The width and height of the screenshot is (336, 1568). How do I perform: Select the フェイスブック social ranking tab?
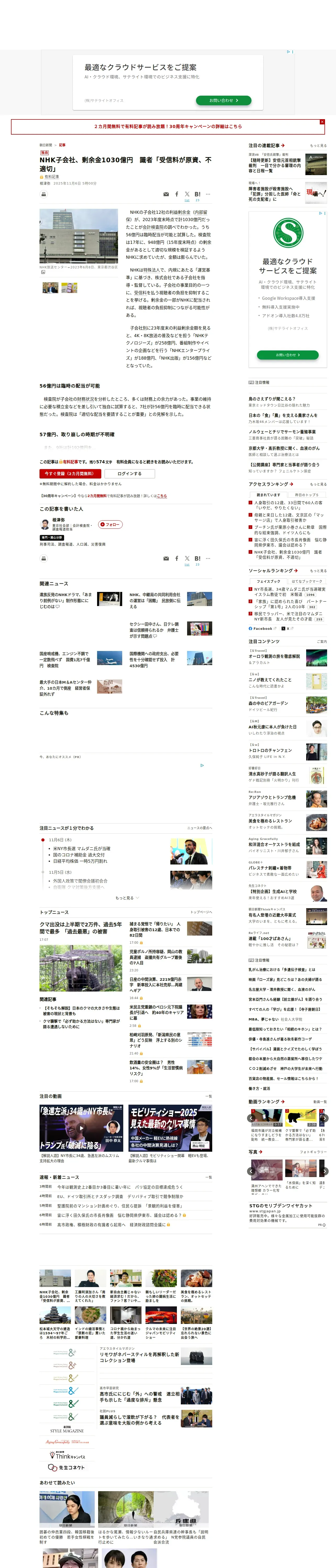pyautogui.click(x=268, y=581)
